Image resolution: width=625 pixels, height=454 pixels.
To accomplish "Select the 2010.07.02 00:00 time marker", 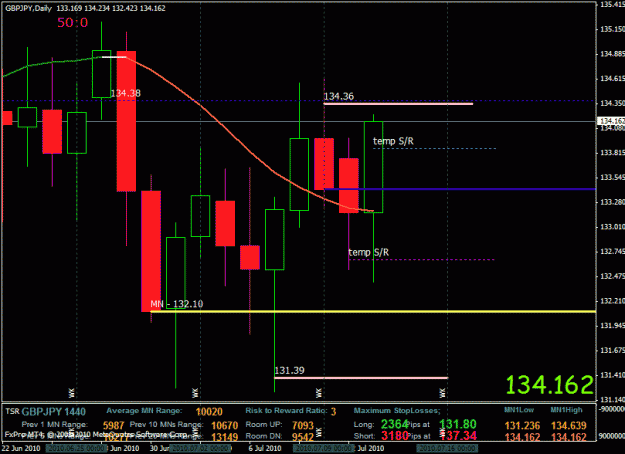I will 200,448.
